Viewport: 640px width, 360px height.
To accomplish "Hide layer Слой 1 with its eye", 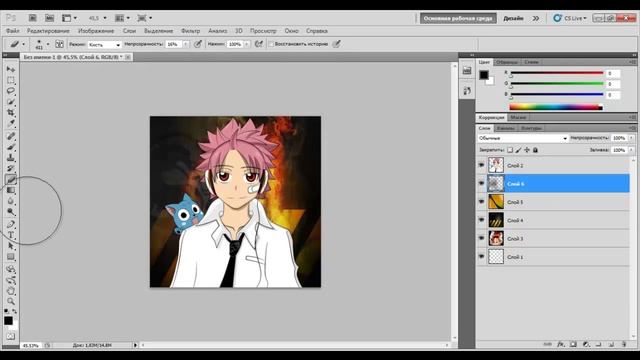I will pyautogui.click(x=481, y=257).
